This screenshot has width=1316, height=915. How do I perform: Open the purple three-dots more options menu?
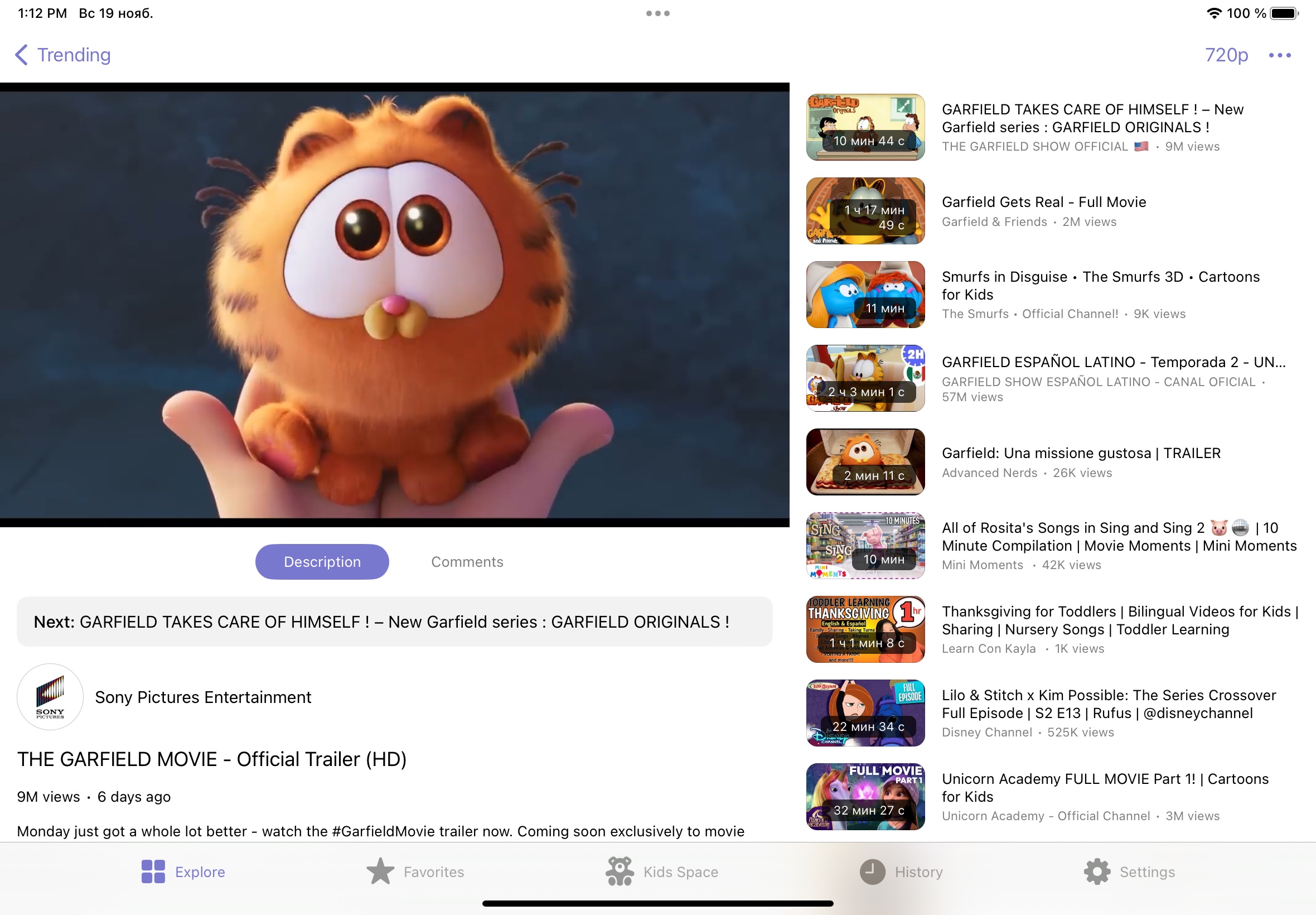click(1279, 55)
